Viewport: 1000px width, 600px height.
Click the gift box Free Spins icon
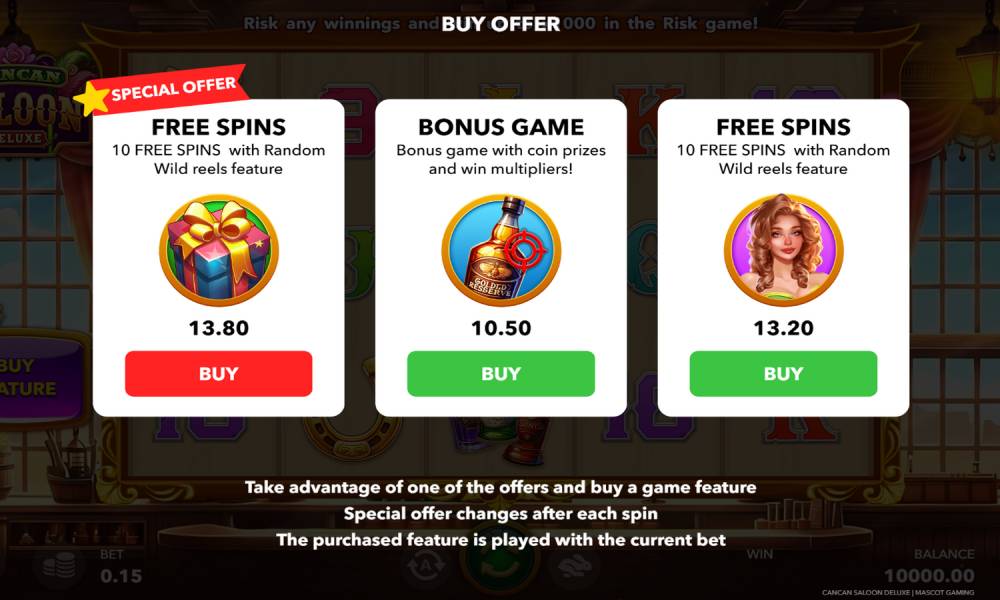[219, 251]
